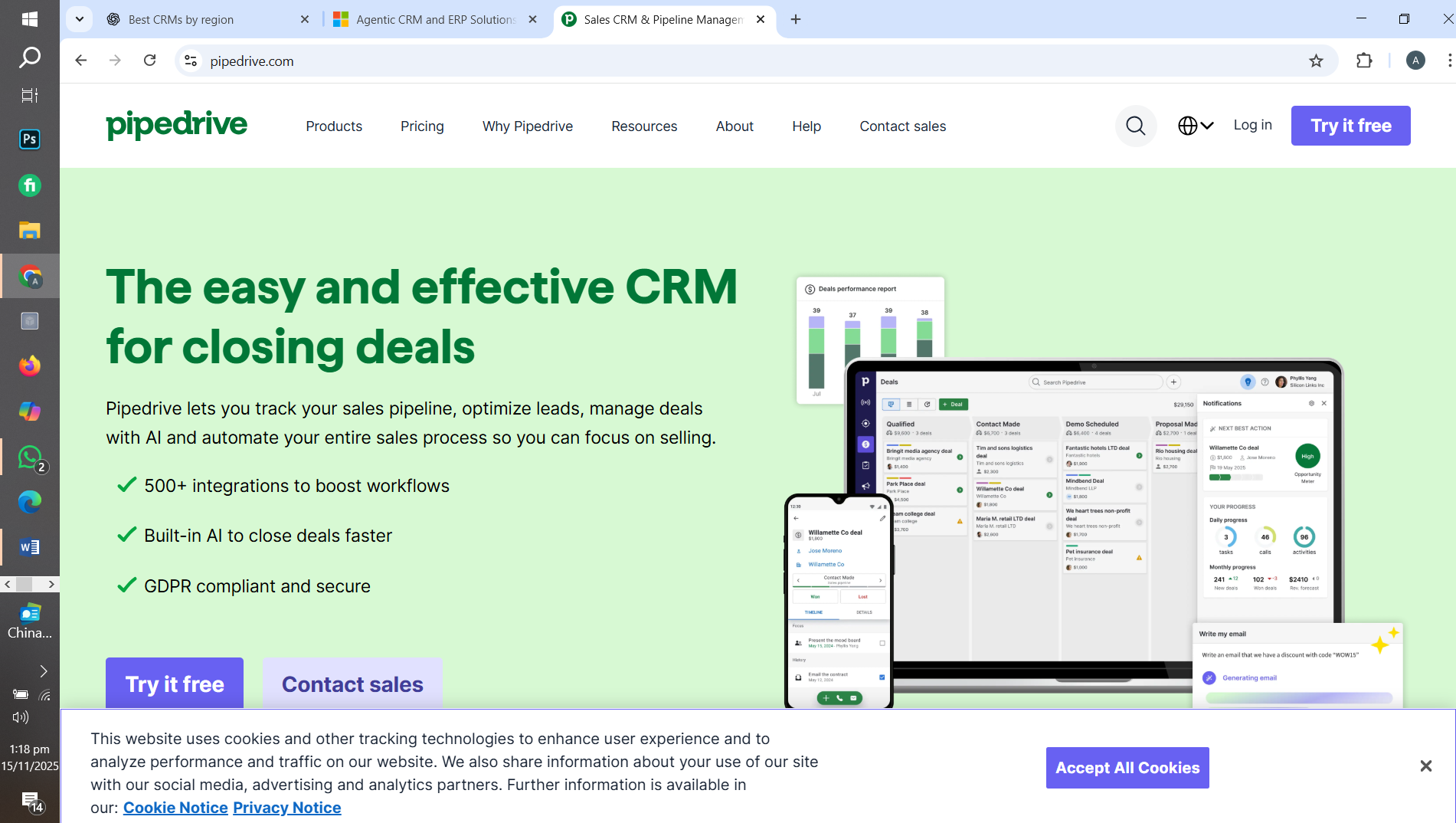The width and height of the screenshot is (1456, 823).
Task: Open the language globe dropdown
Action: click(1195, 125)
